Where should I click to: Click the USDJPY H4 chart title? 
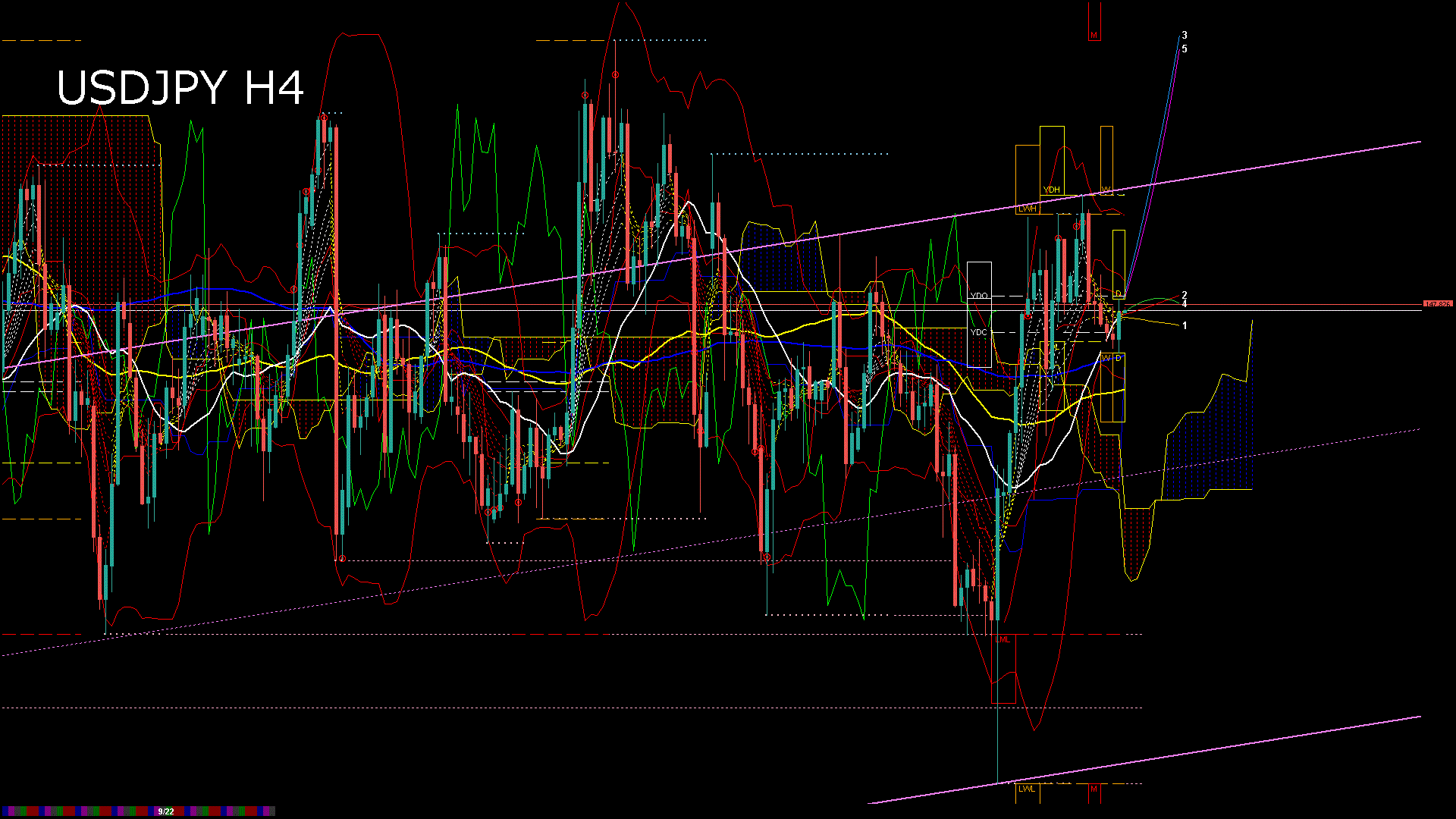pyautogui.click(x=180, y=88)
